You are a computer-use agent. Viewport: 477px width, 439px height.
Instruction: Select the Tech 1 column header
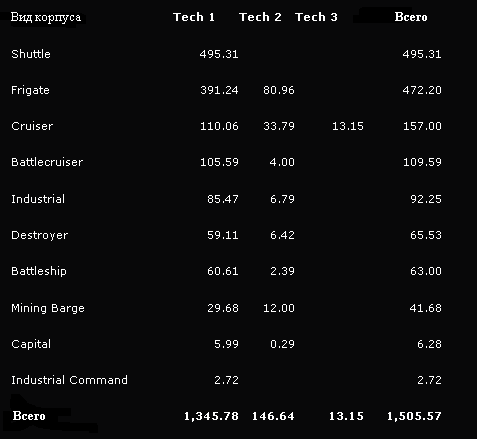point(194,17)
